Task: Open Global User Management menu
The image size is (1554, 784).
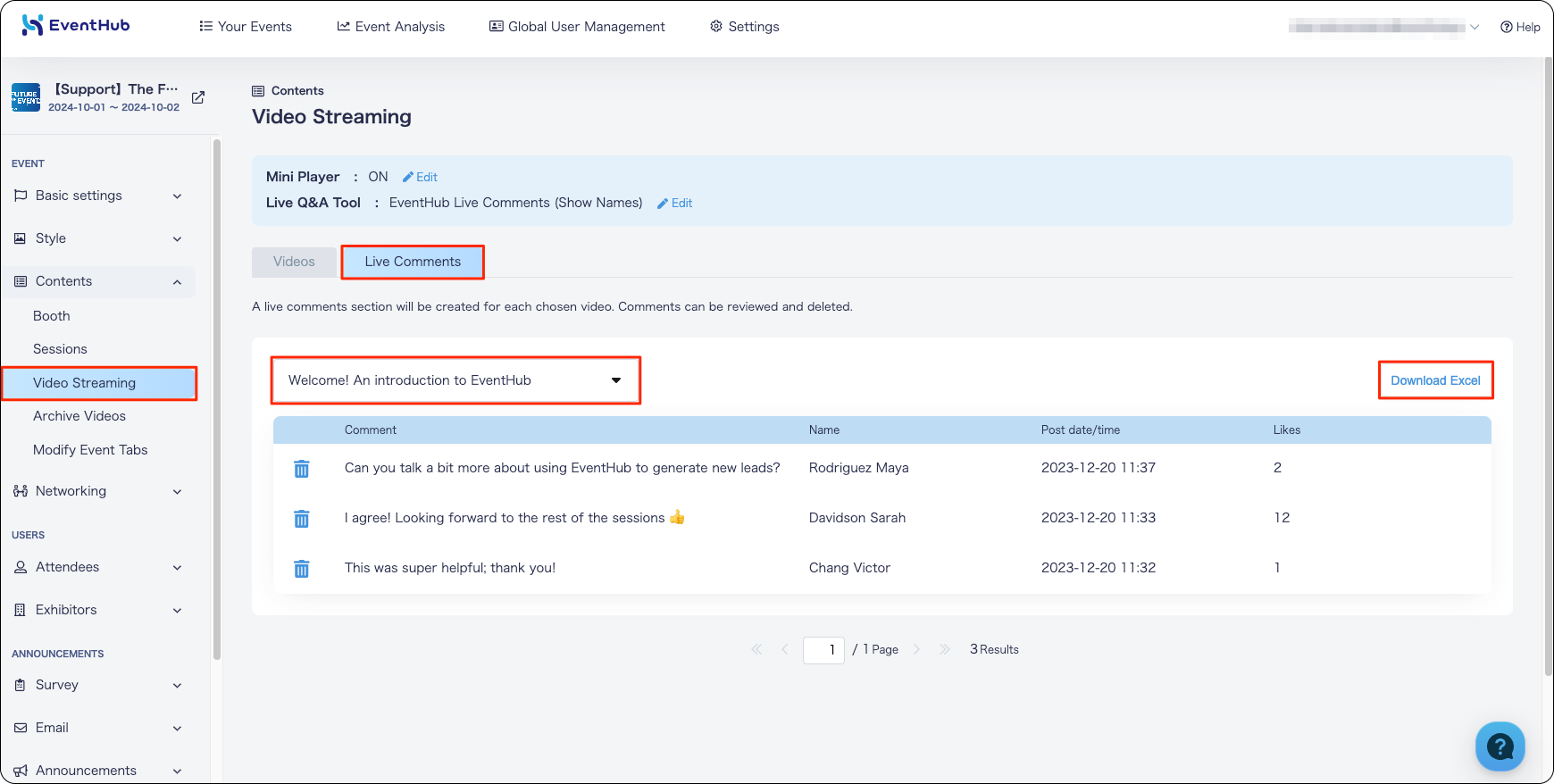Action: click(577, 27)
